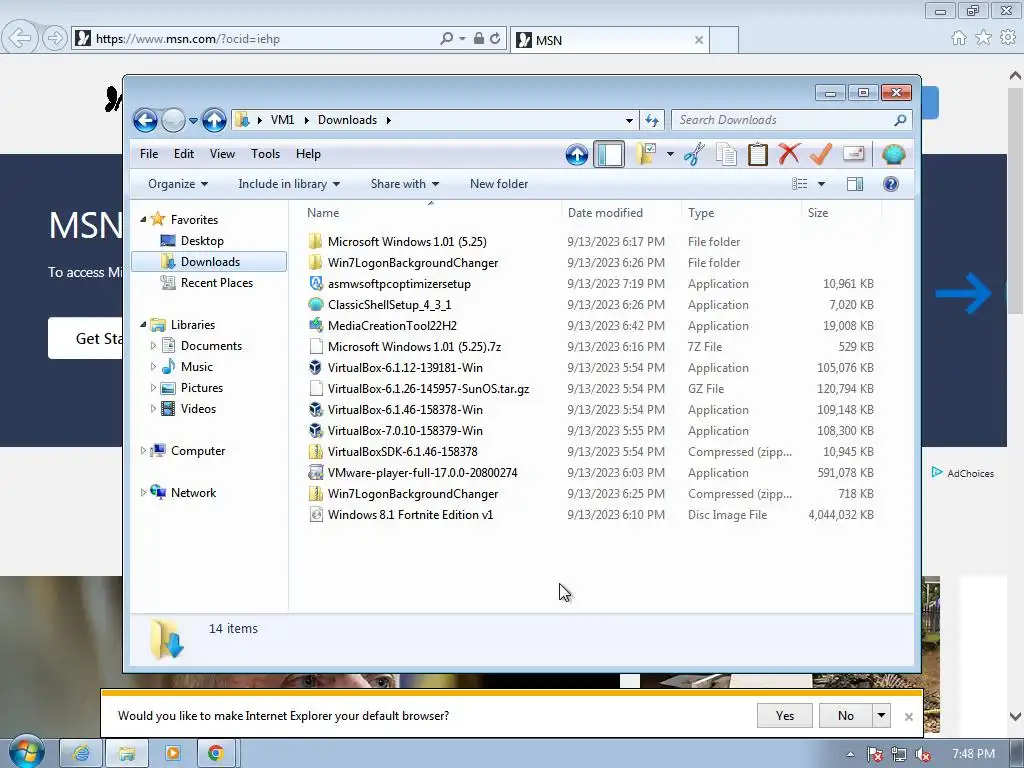Image resolution: width=1024 pixels, height=768 pixels.
Task: Click the Email envelope icon in toolbar
Action: tap(854, 154)
